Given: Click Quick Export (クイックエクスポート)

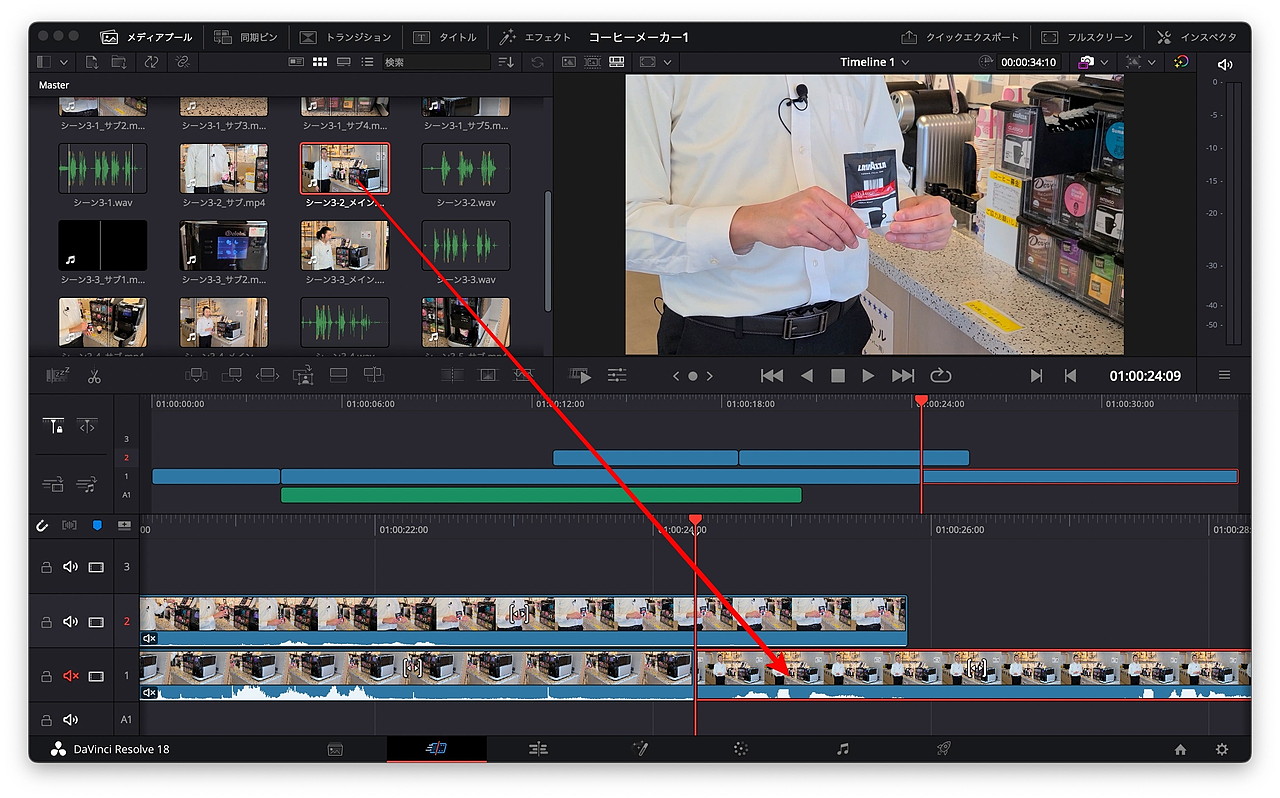Looking at the screenshot, I should [x=960, y=37].
